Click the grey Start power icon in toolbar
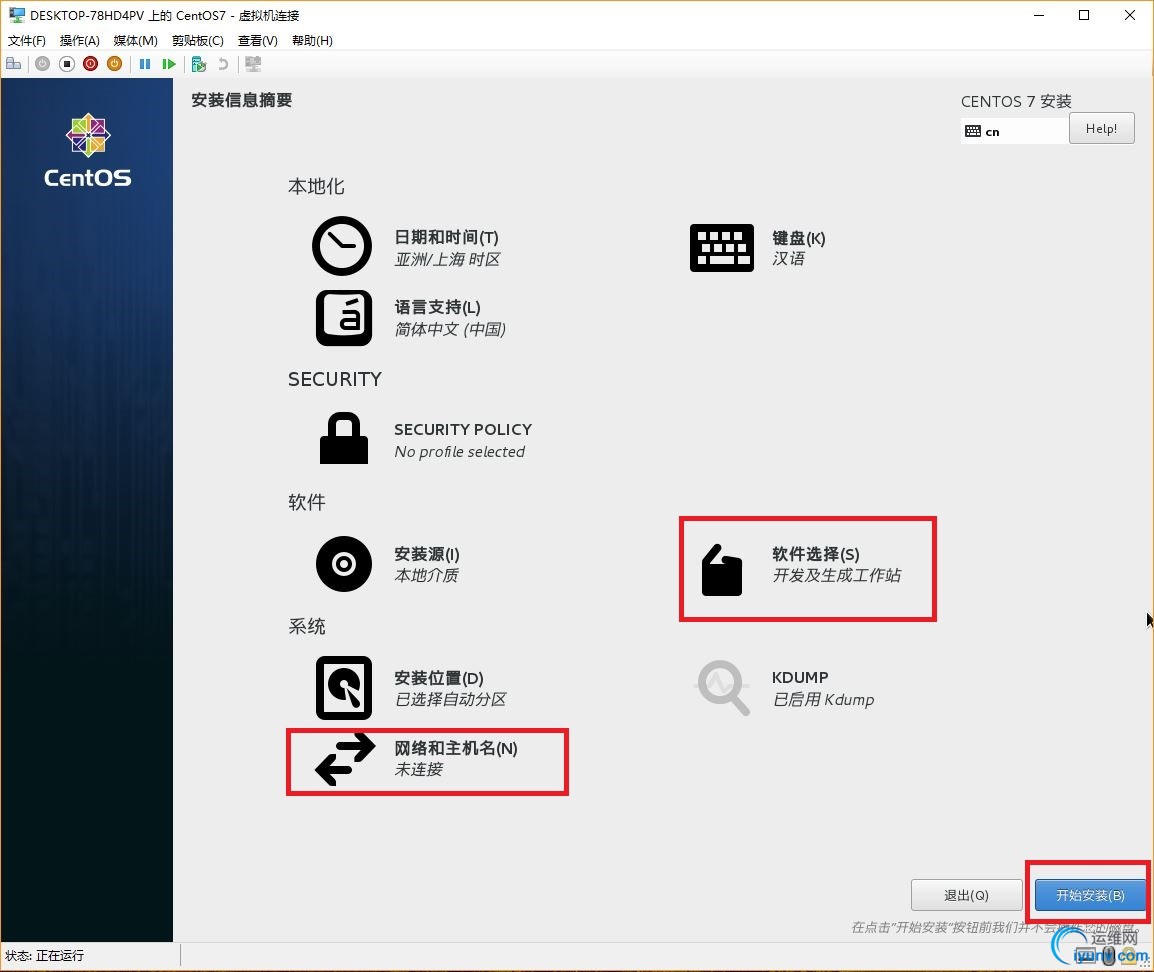The width and height of the screenshot is (1154, 972). pos(43,64)
